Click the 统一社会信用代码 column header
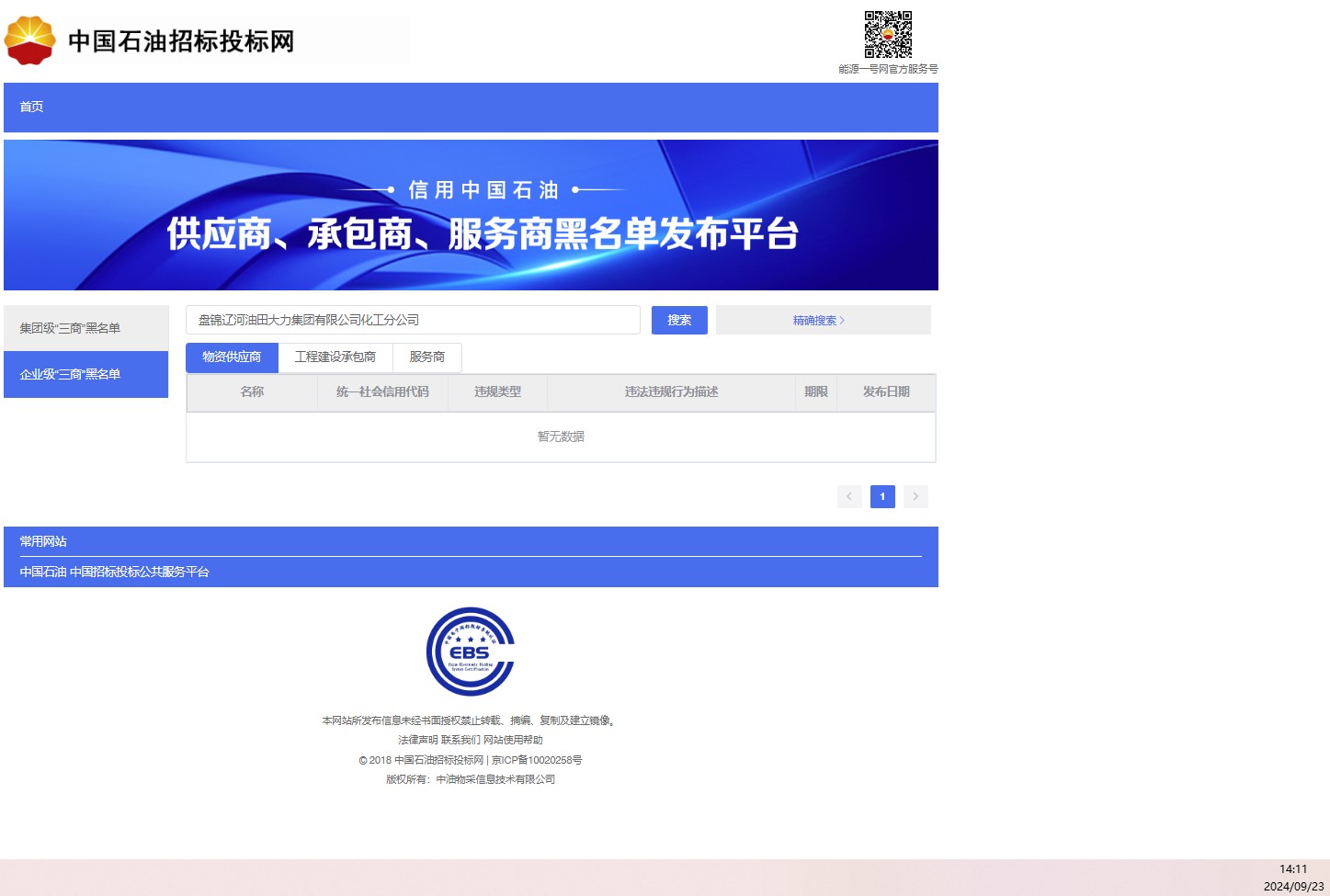This screenshot has height=896, width=1330. tap(382, 391)
